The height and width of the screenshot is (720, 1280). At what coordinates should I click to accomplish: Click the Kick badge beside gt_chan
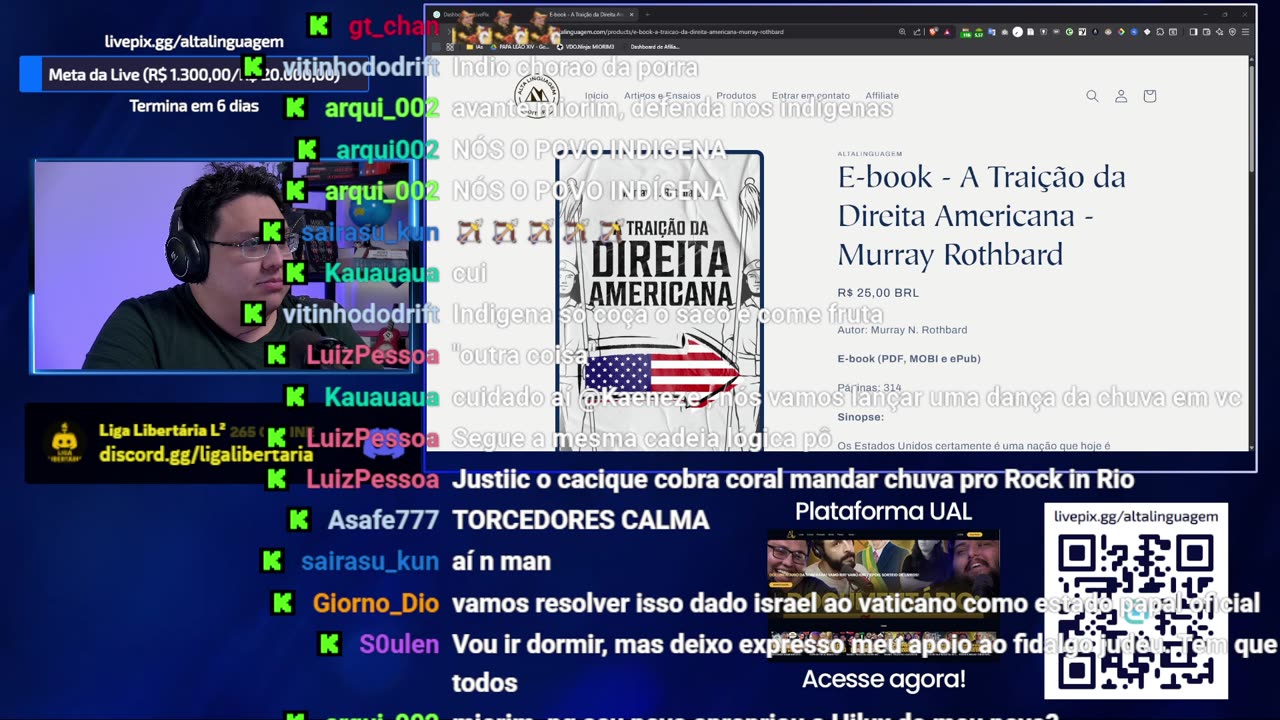coord(320,26)
